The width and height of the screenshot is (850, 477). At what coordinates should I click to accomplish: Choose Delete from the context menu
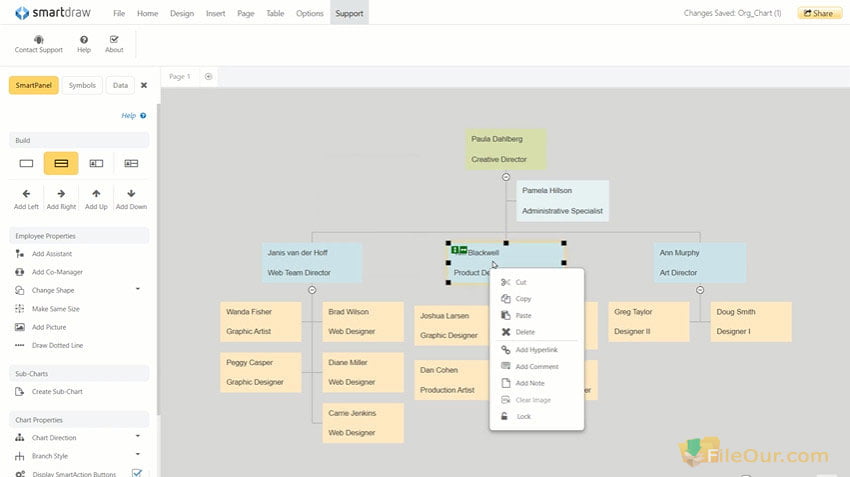(x=524, y=332)
